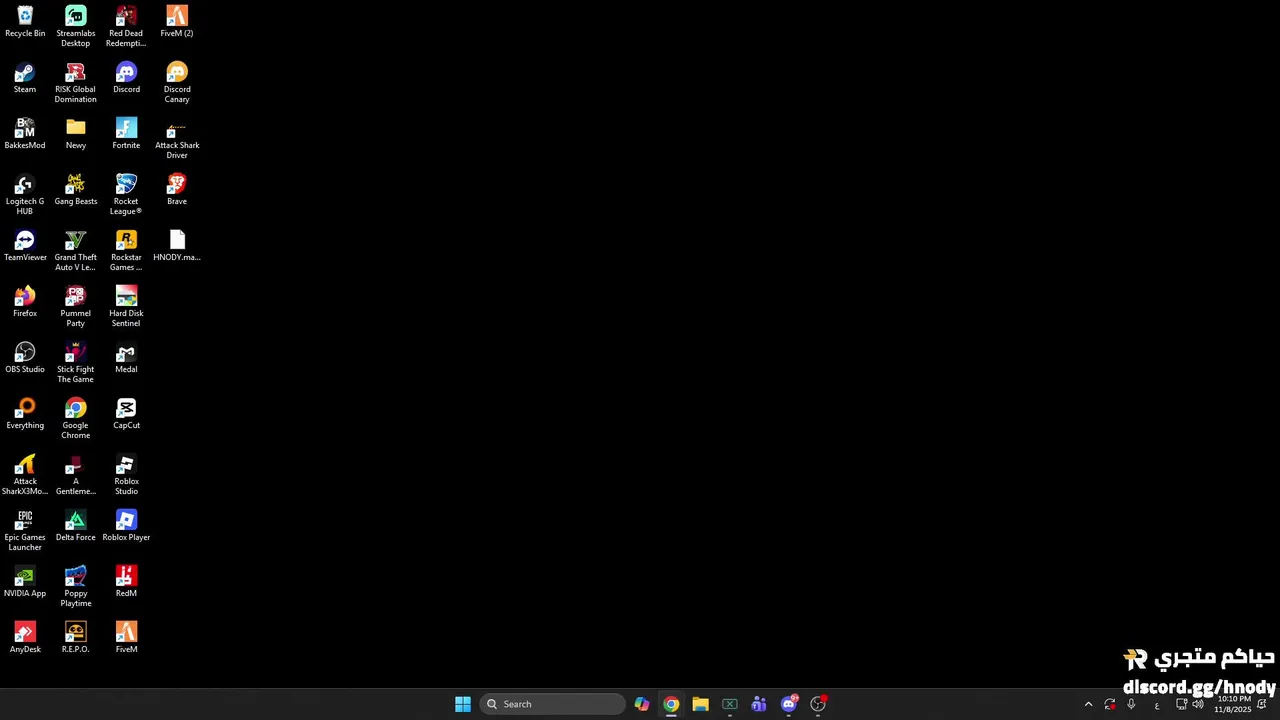The width and height of the screenshot is (1280, 720).
Task: Open the clock and date flyout
Action: click(x=1233, y=704)
